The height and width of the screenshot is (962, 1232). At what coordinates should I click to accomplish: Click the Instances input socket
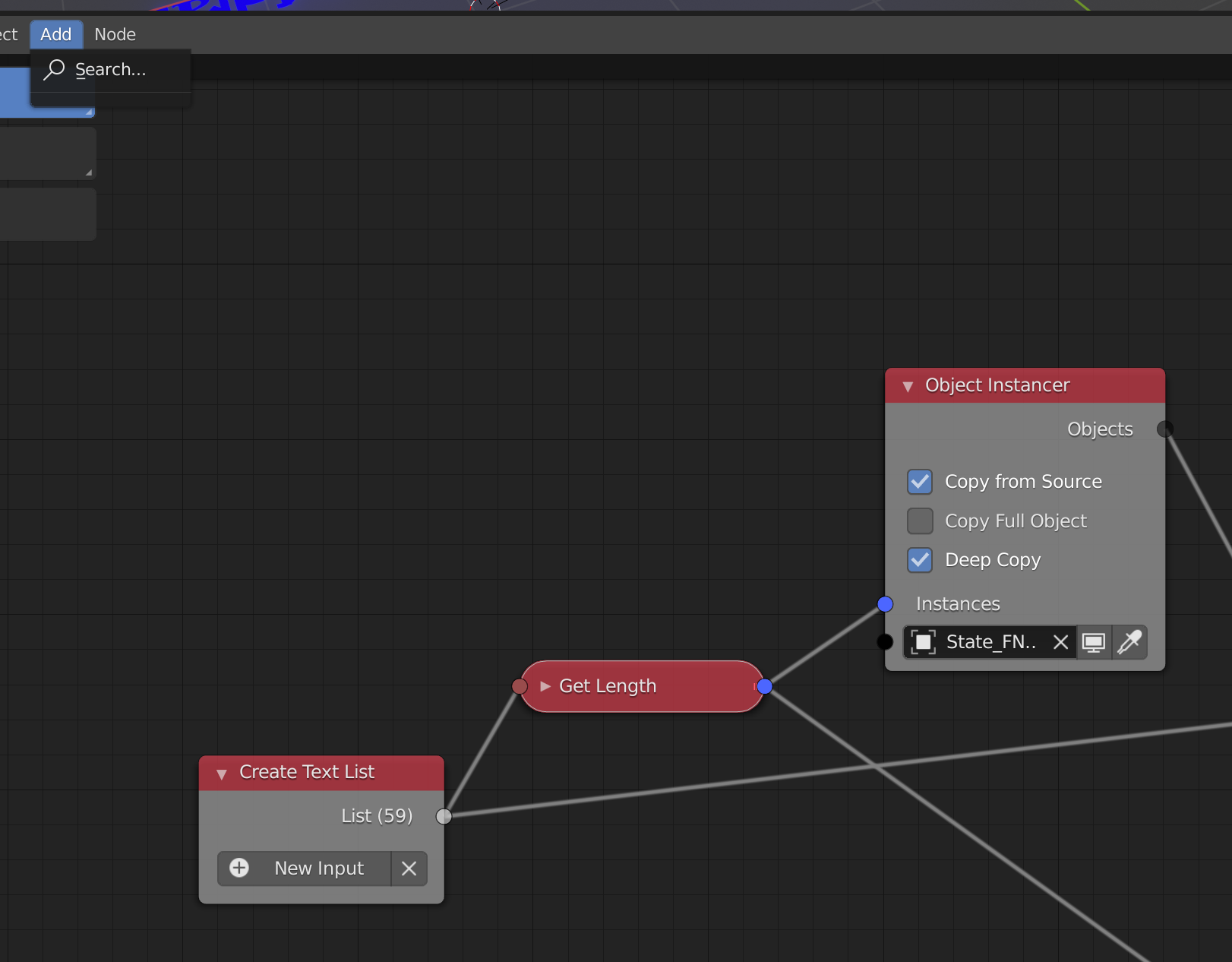(x=884, y=604)
